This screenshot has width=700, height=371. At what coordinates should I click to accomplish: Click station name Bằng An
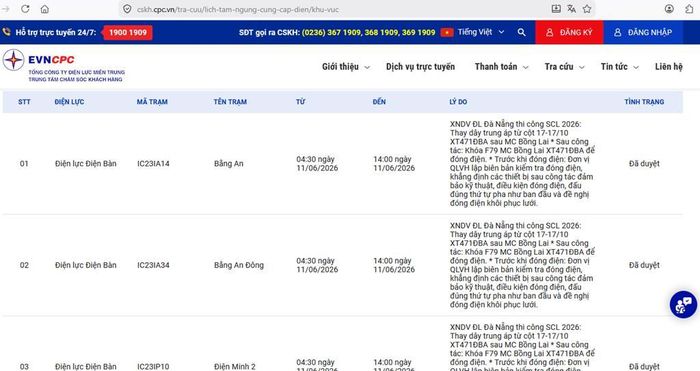coord(229,164)
